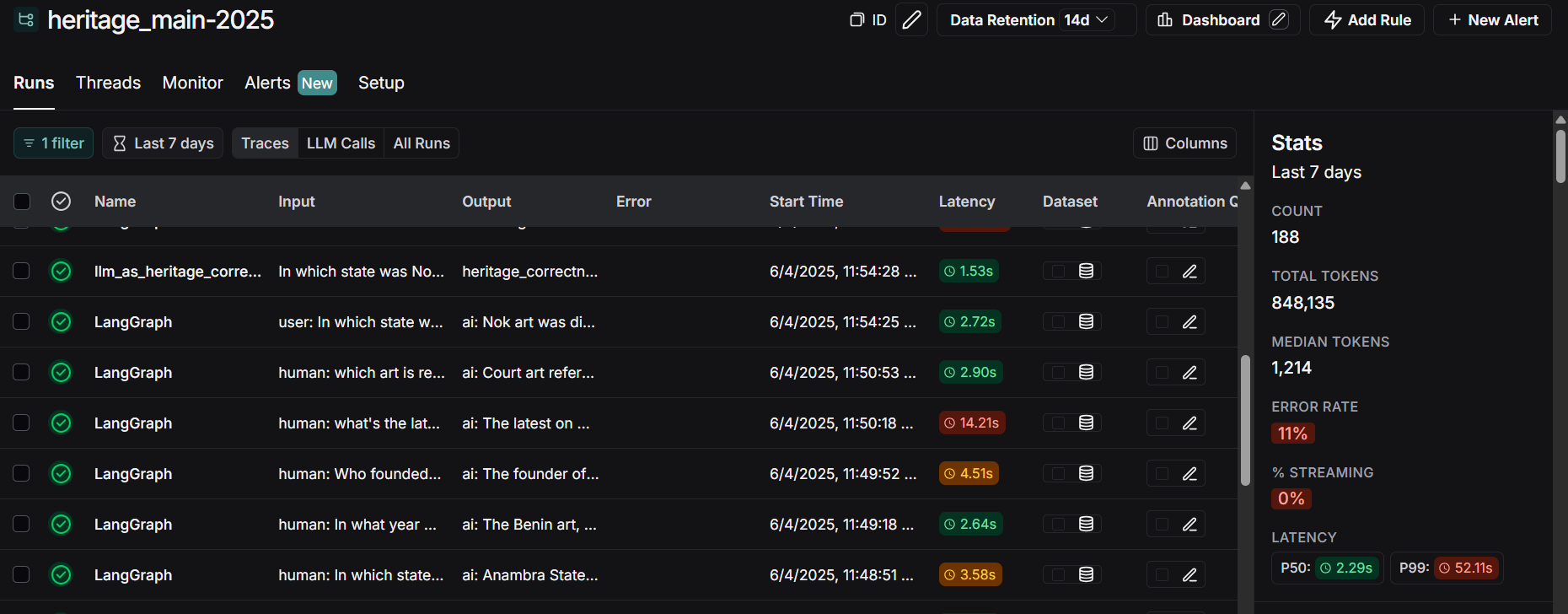Click the annotation pencil for the llm_as_heritage_corre row
This screenshot has height=614, width=1568.
[x=1189, y=272]
